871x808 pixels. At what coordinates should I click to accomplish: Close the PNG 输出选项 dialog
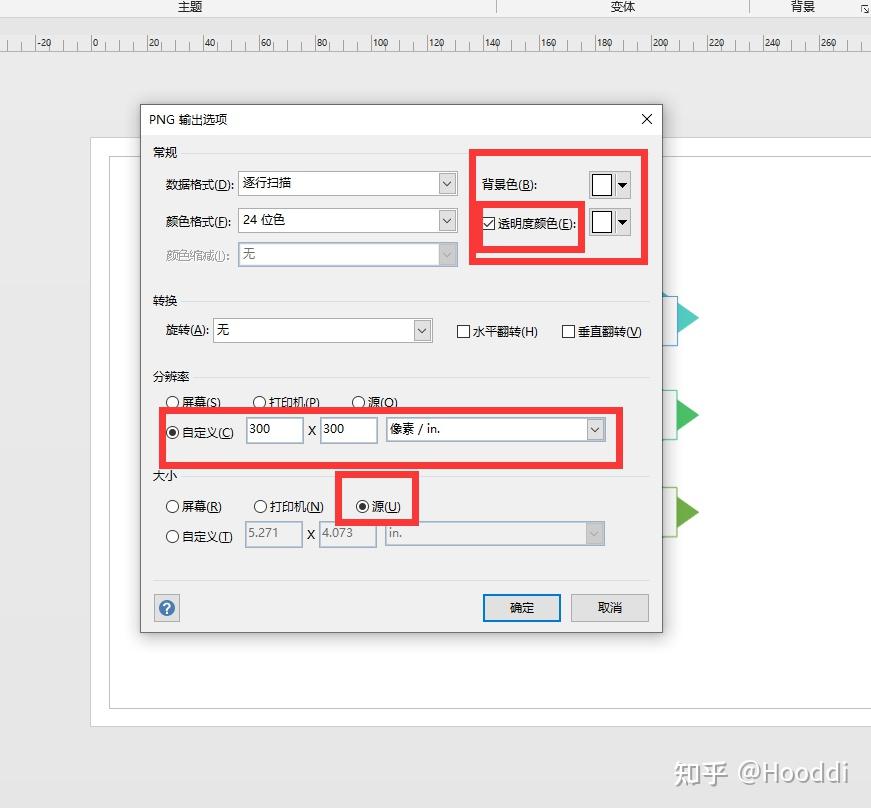(647, 119)
